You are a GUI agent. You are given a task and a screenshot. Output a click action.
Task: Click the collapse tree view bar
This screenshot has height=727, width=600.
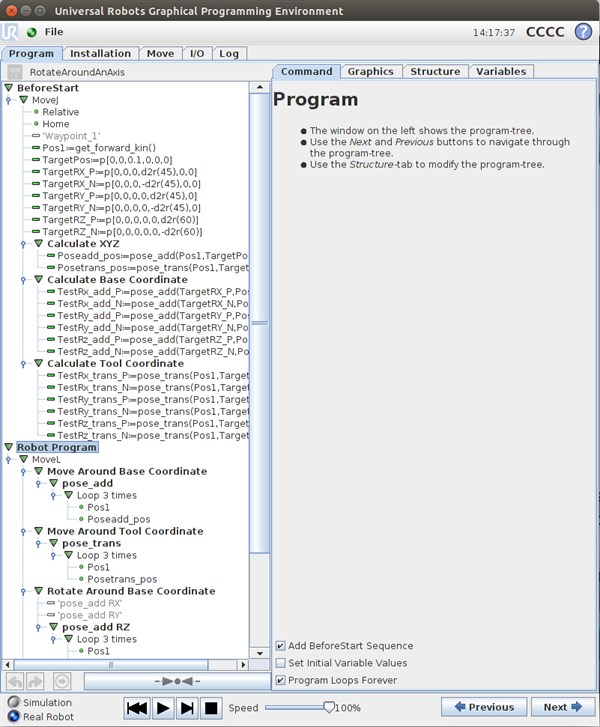177,681
